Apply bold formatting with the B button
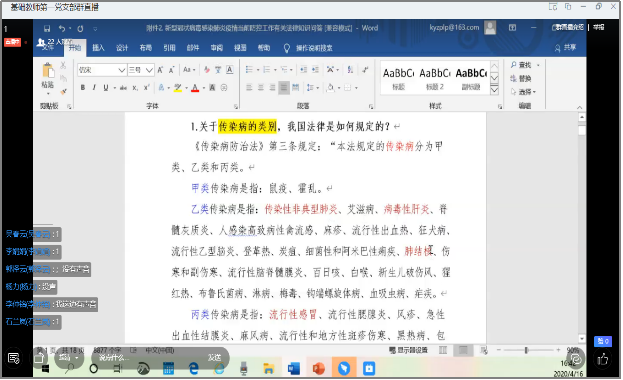 [x=83, y=87]
